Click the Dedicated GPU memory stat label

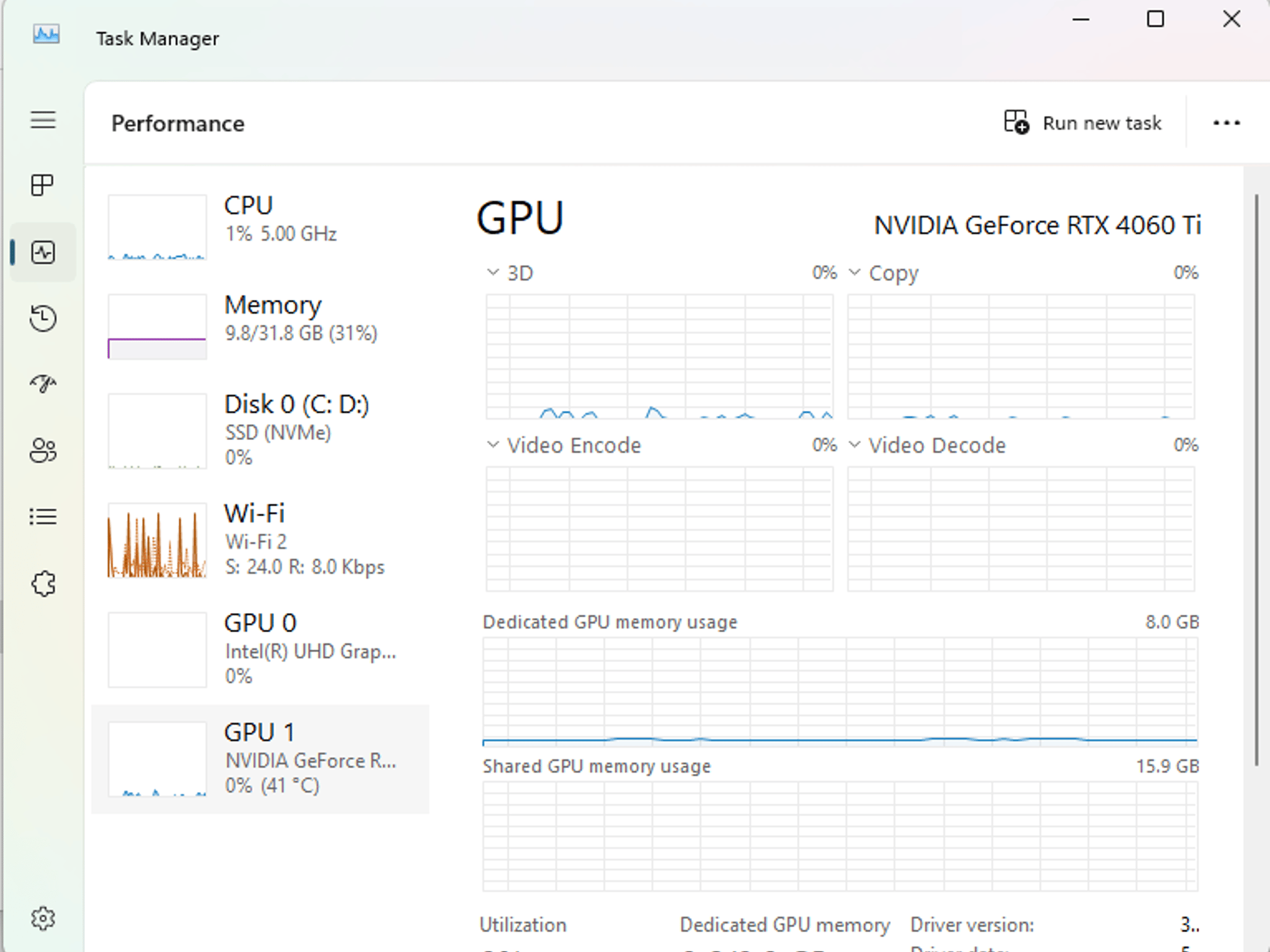coord(785,925)
